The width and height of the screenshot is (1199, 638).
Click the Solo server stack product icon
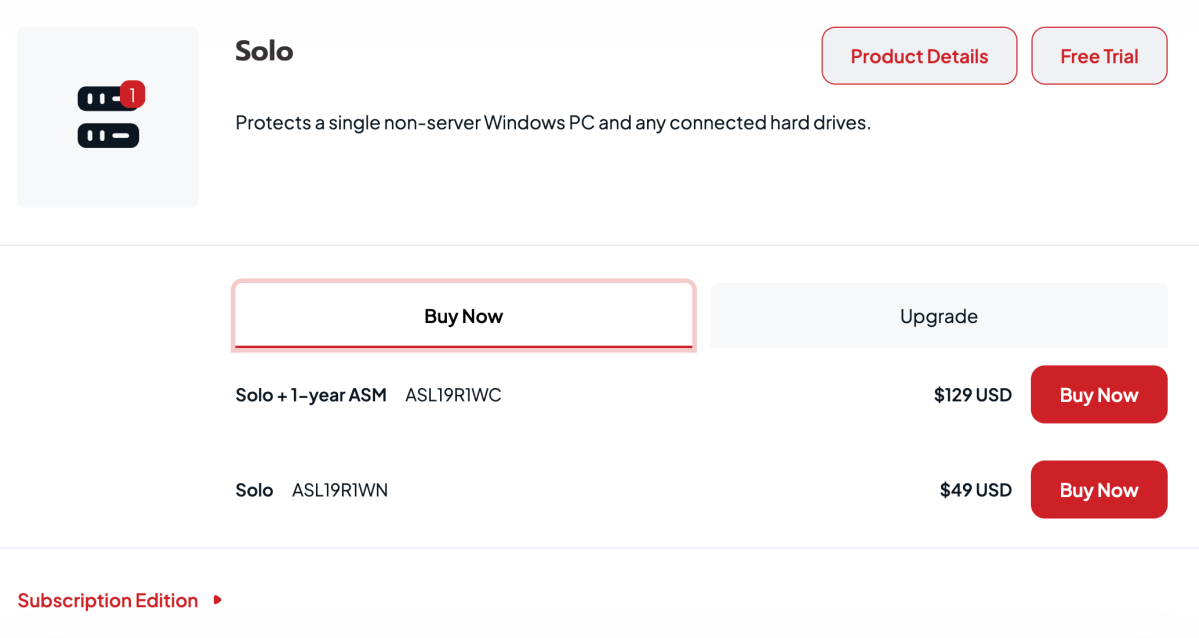[110, 116]
